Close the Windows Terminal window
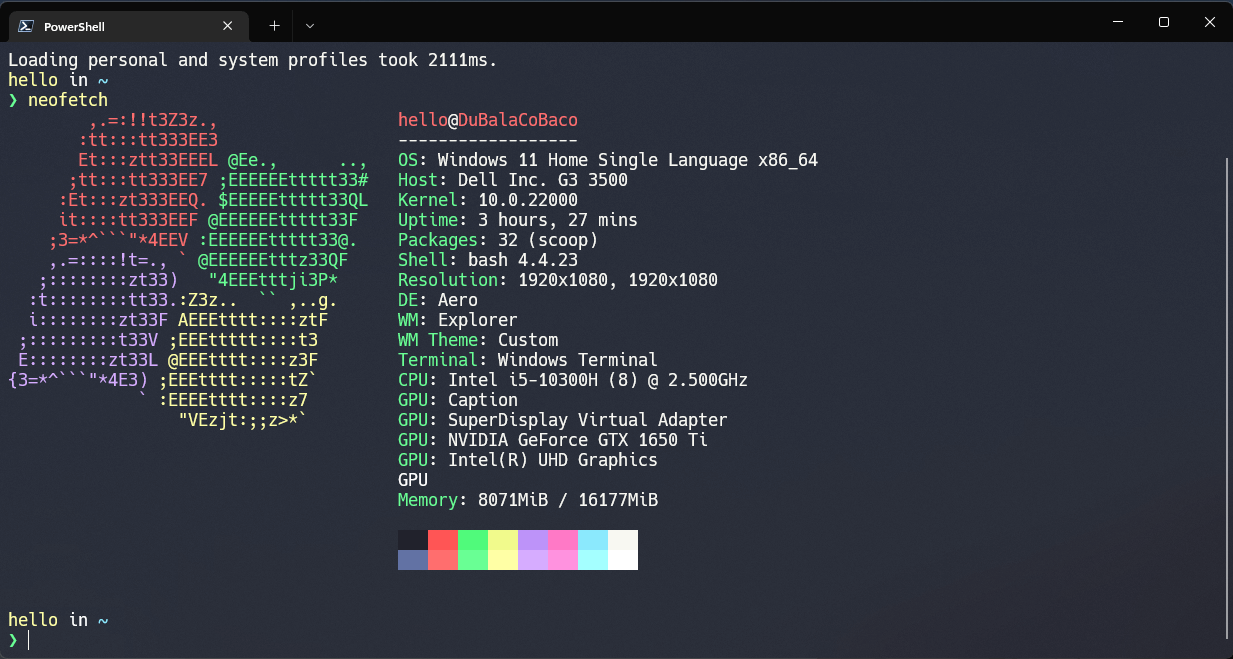Screen dimensions: 1233x659 (x=1210, y=22)
